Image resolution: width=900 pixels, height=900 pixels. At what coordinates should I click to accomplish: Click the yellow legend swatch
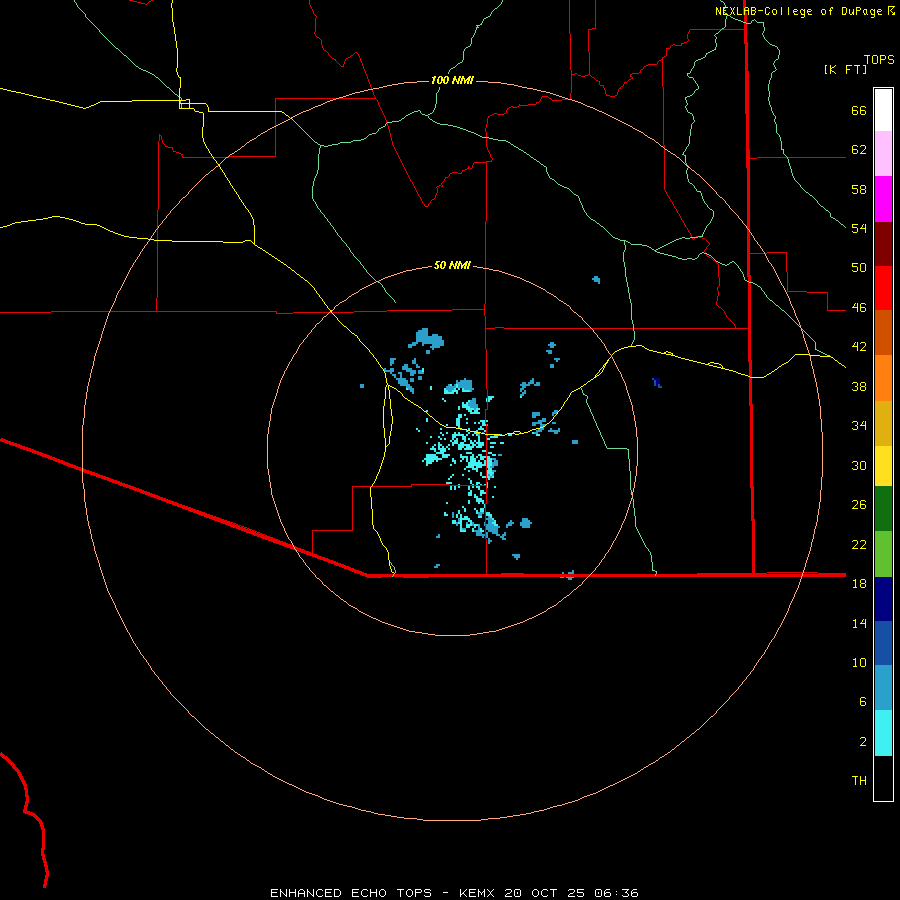[883, 466]
